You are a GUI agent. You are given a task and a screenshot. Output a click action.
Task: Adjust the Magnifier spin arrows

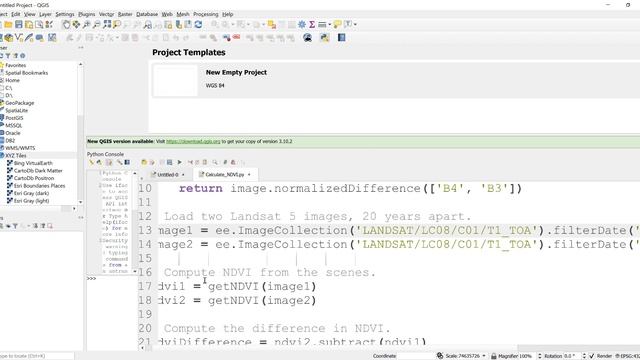[x=540, y=356]
